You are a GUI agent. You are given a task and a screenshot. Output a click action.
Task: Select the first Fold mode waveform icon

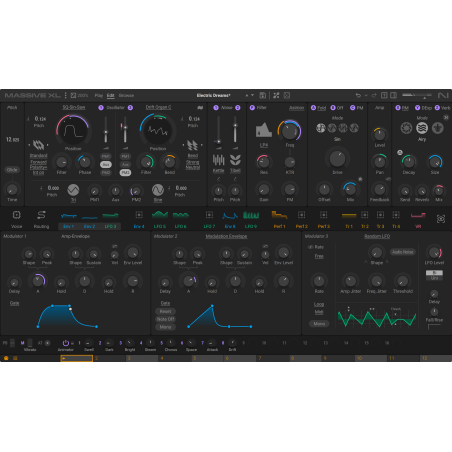(321, 128)
